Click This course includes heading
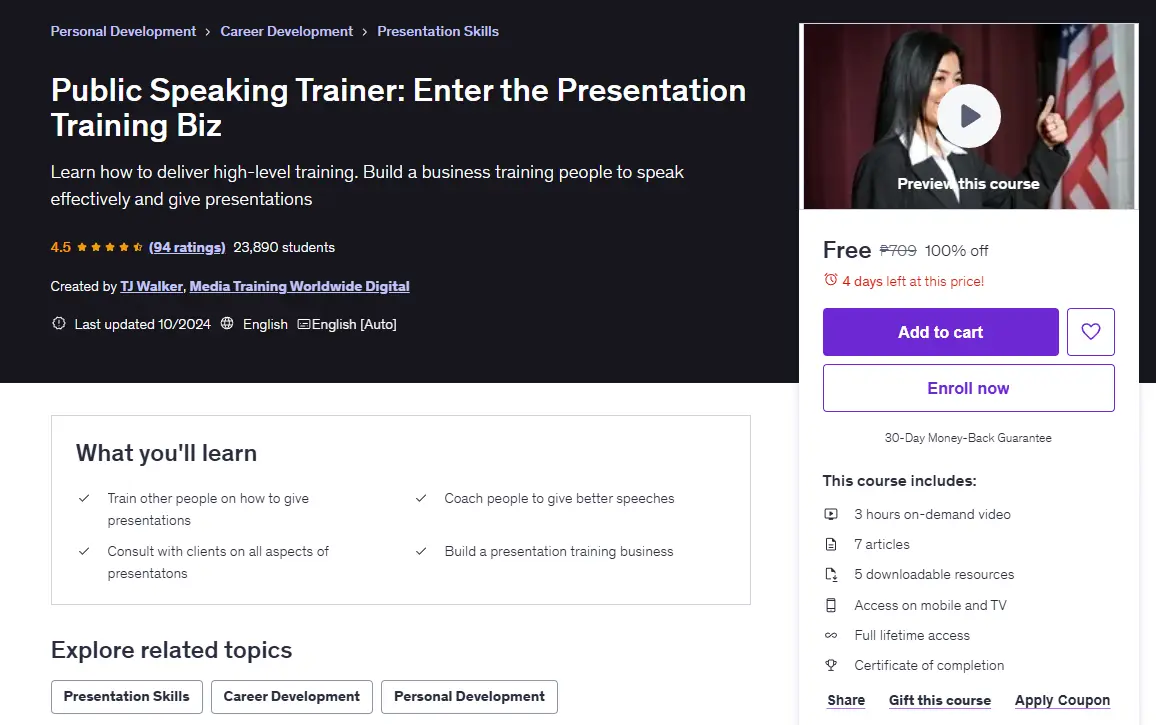 click(x=899, y=481)
